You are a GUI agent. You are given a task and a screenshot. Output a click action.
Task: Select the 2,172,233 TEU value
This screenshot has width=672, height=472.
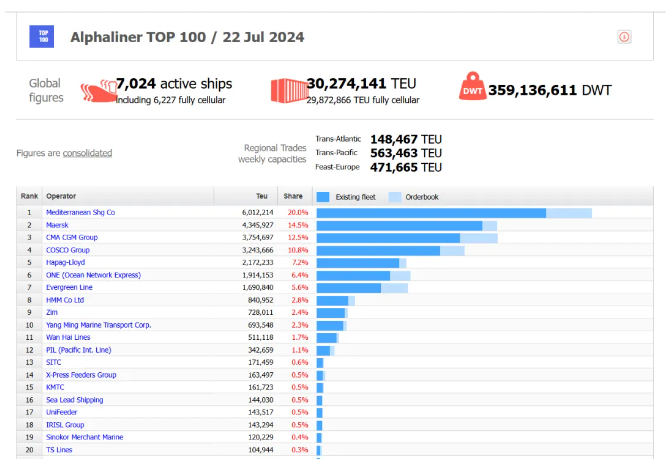(x=258, y=262)
